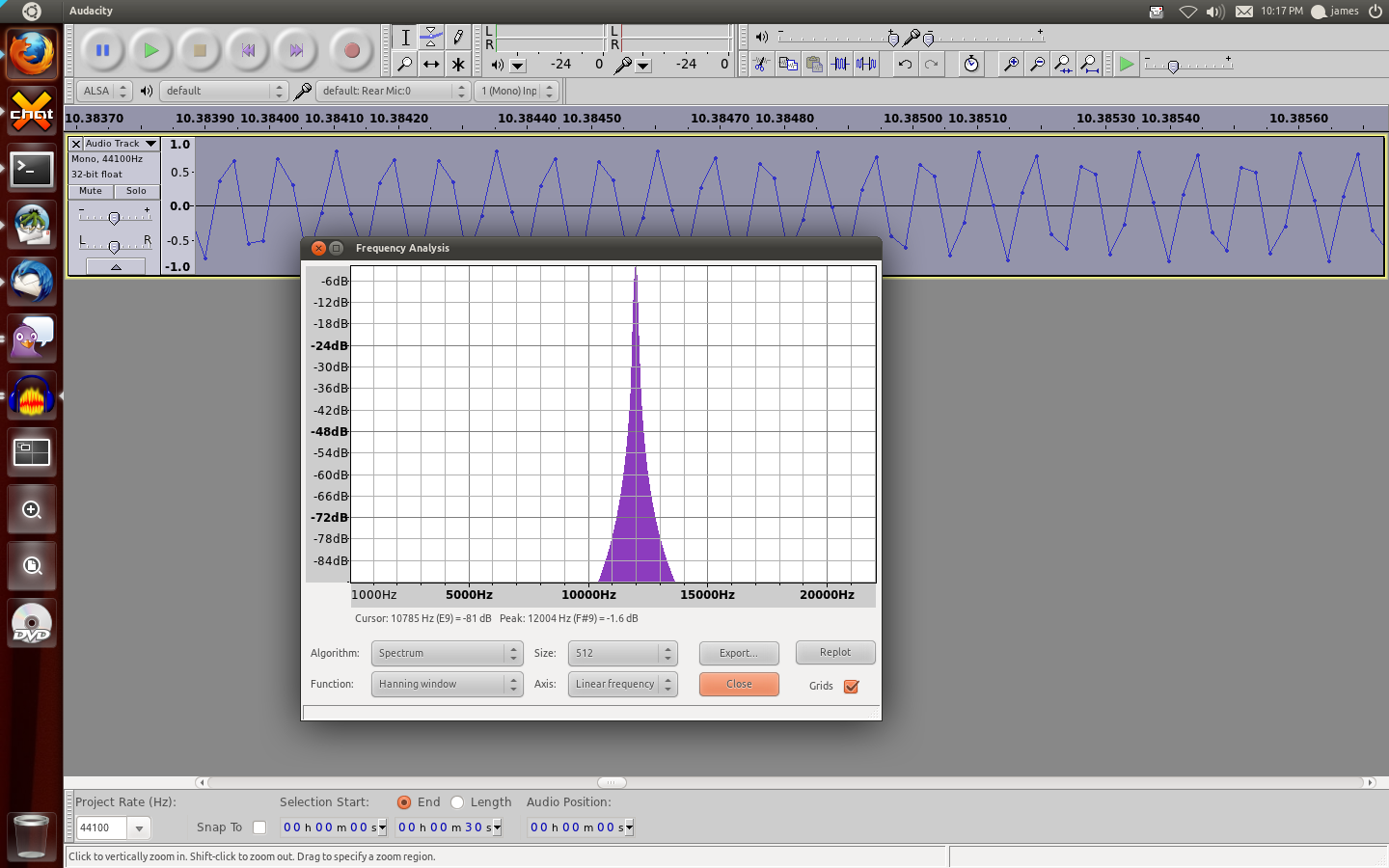
Task: Click the Trim audio icon
Action: [840, 65]
